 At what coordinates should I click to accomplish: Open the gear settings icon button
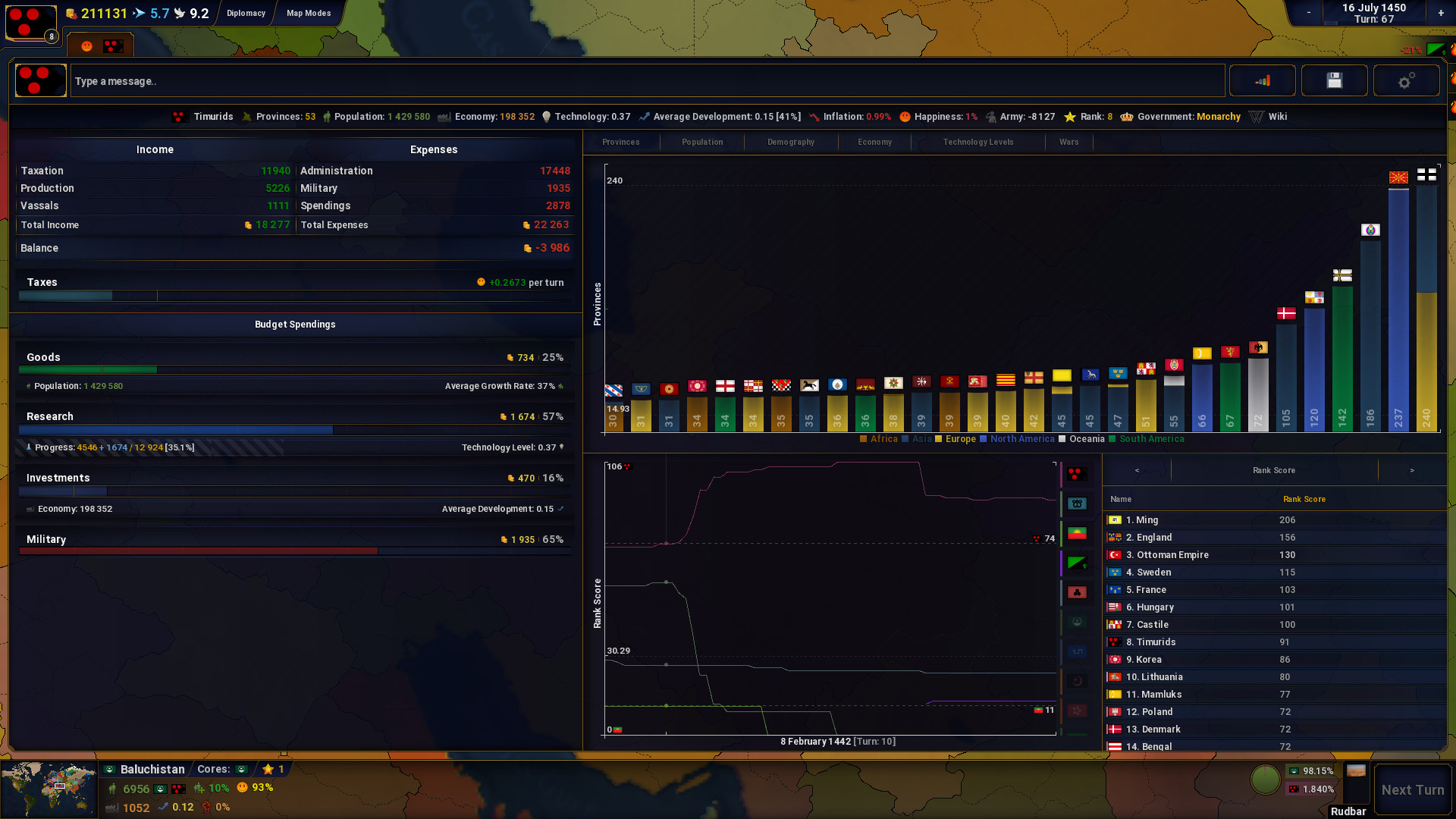[x=1406, y=80]
